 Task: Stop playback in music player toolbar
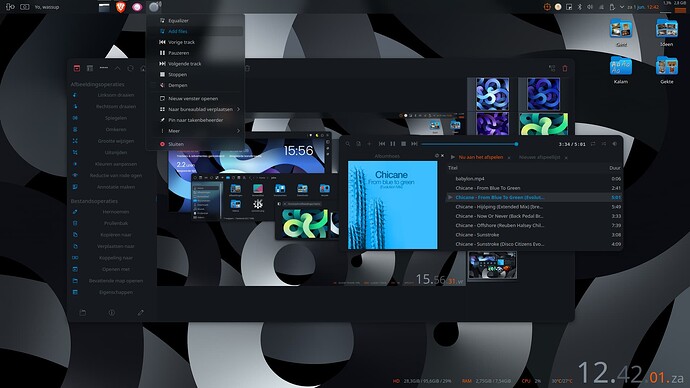(x=404, y=144)
